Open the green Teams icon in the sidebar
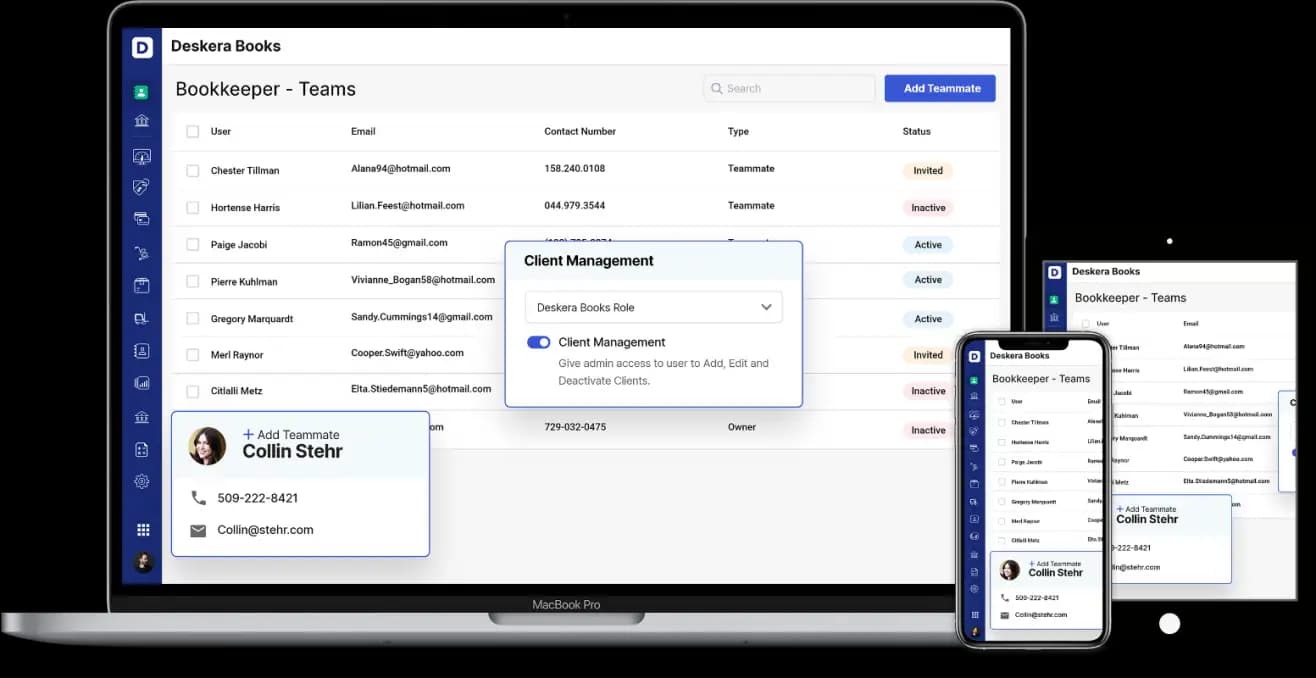This screenshot has height=678, width=1316. 141,92
